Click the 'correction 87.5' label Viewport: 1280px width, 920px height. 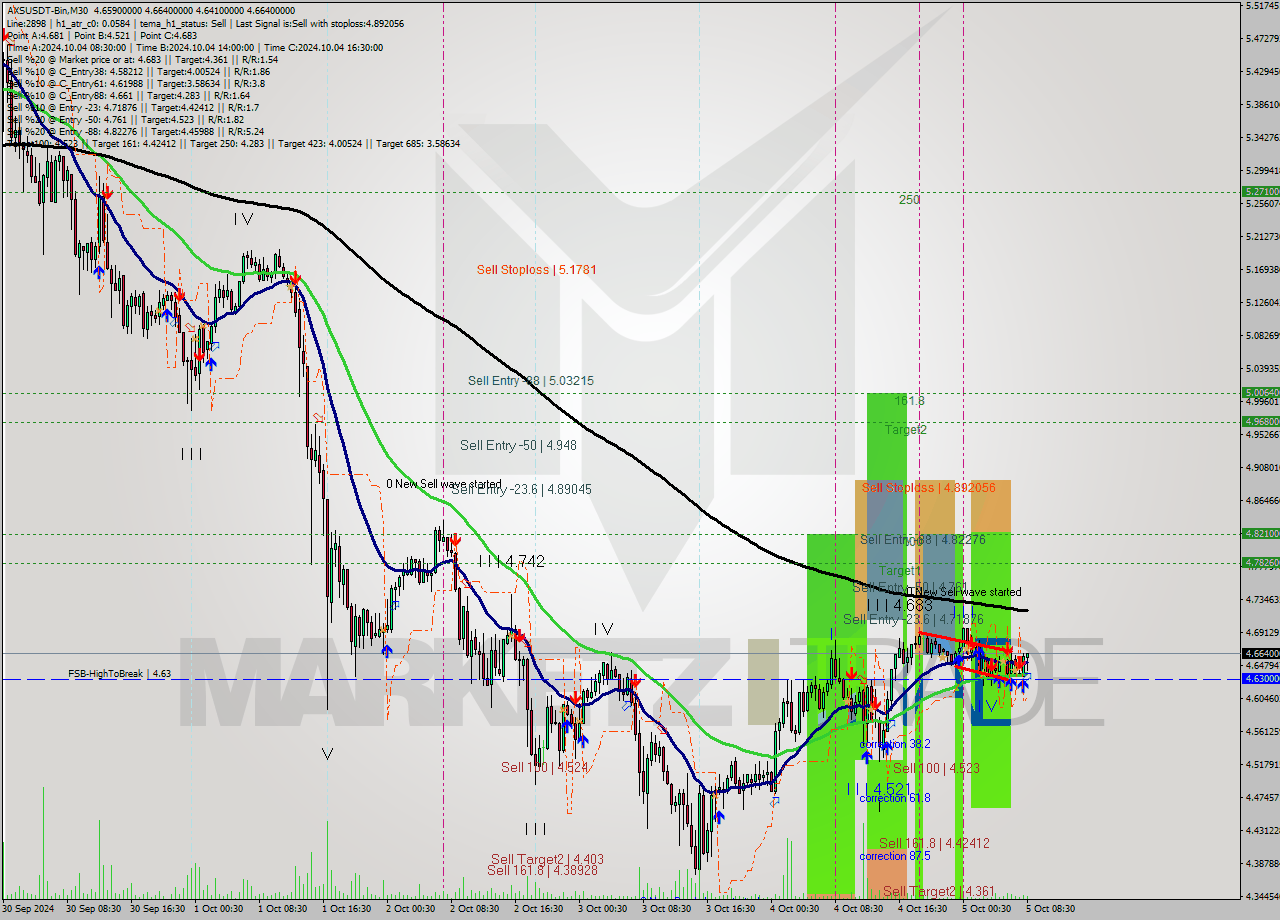[x=895, y=856]
